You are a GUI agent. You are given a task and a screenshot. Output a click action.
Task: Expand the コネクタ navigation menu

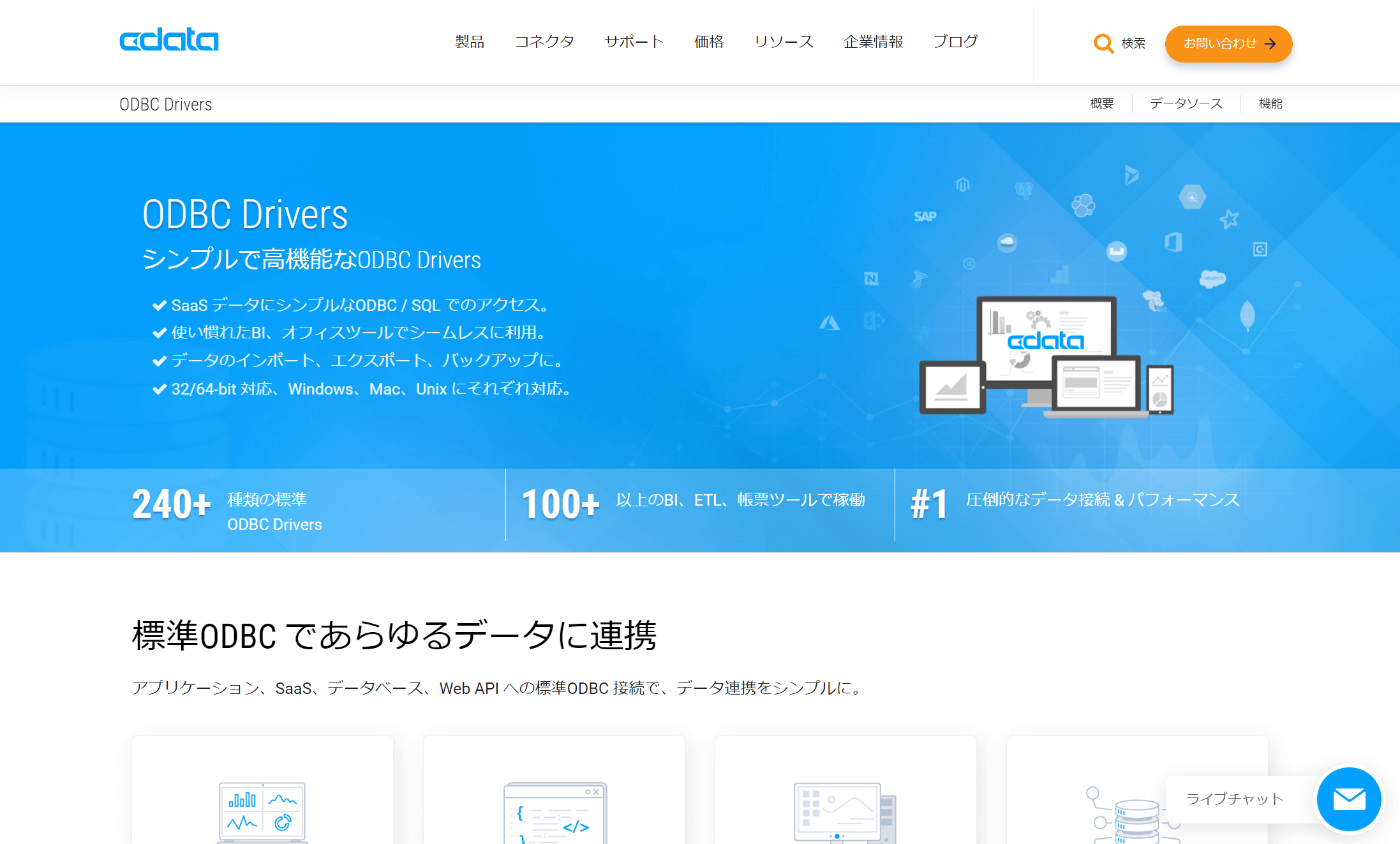tap(544, 42)
